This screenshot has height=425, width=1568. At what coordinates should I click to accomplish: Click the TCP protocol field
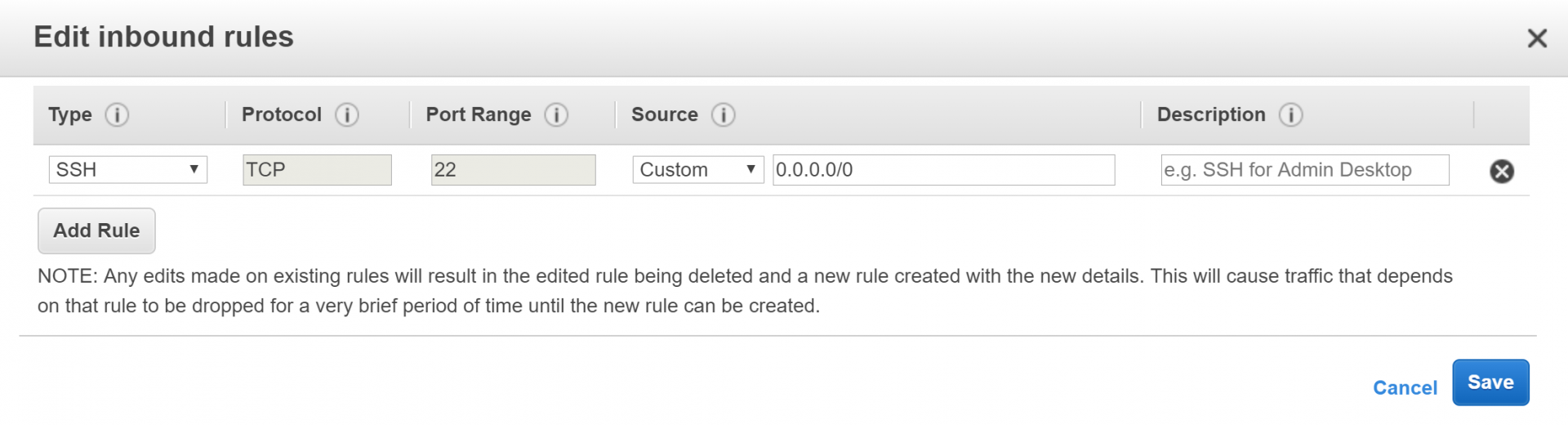(x=317, y=170)
